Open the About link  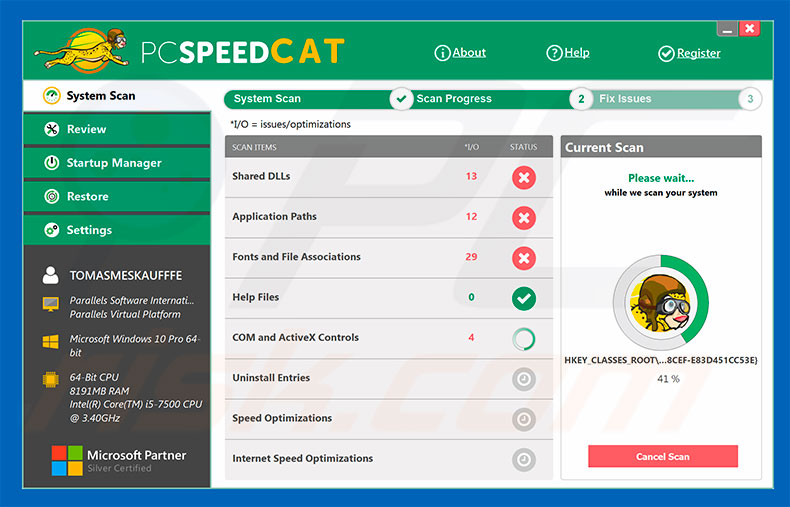pyautogui.click(x=469, y=52)
